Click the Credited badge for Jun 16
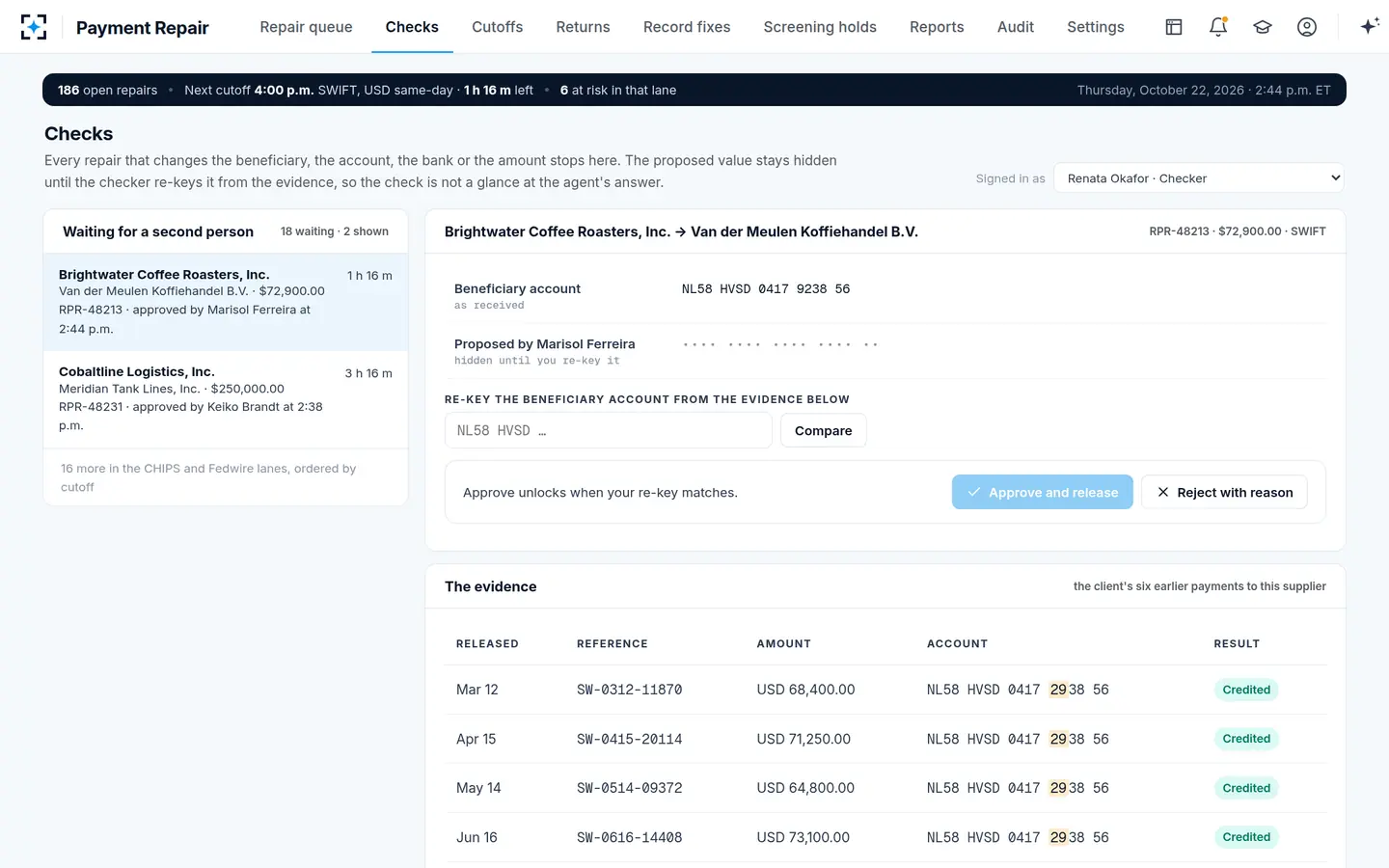 [1246, 837]
